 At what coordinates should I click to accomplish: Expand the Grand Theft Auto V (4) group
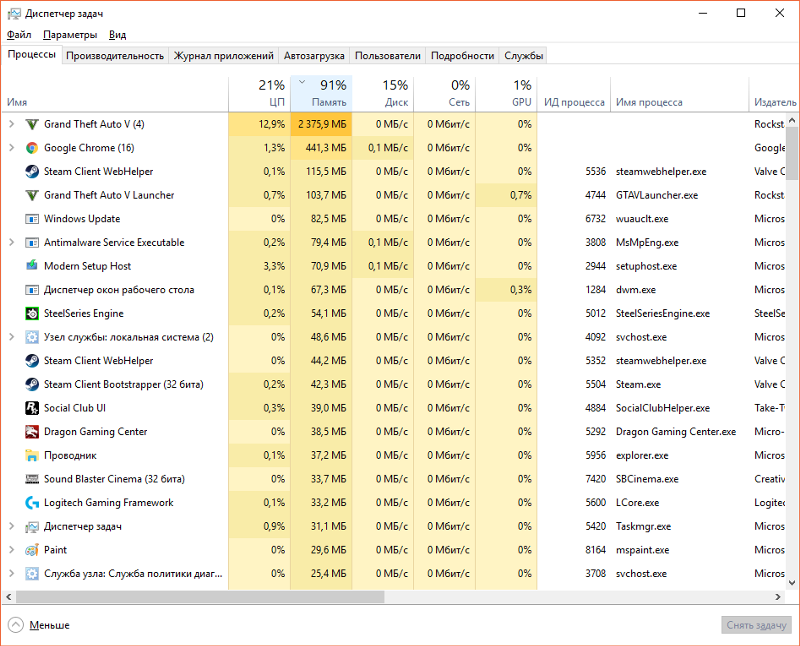(11, 124)
